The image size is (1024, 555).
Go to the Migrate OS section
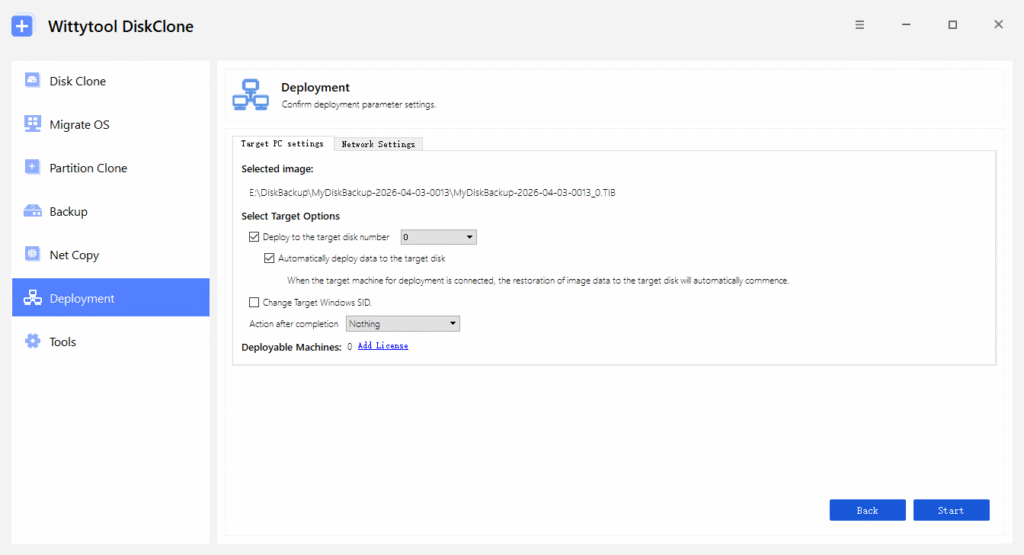(110, 124)
